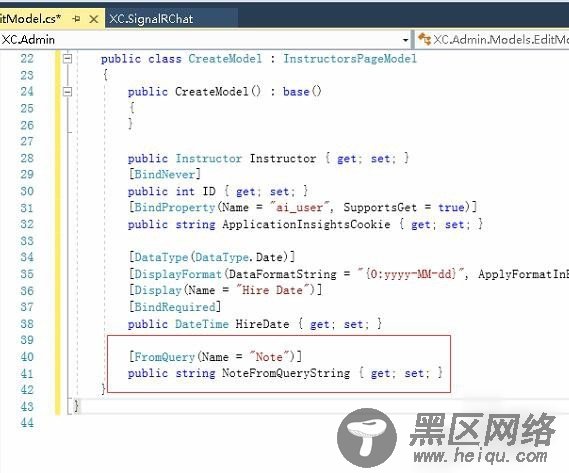Click the BindNever attribute
This screenshot has height=473, width=569.
165,175
